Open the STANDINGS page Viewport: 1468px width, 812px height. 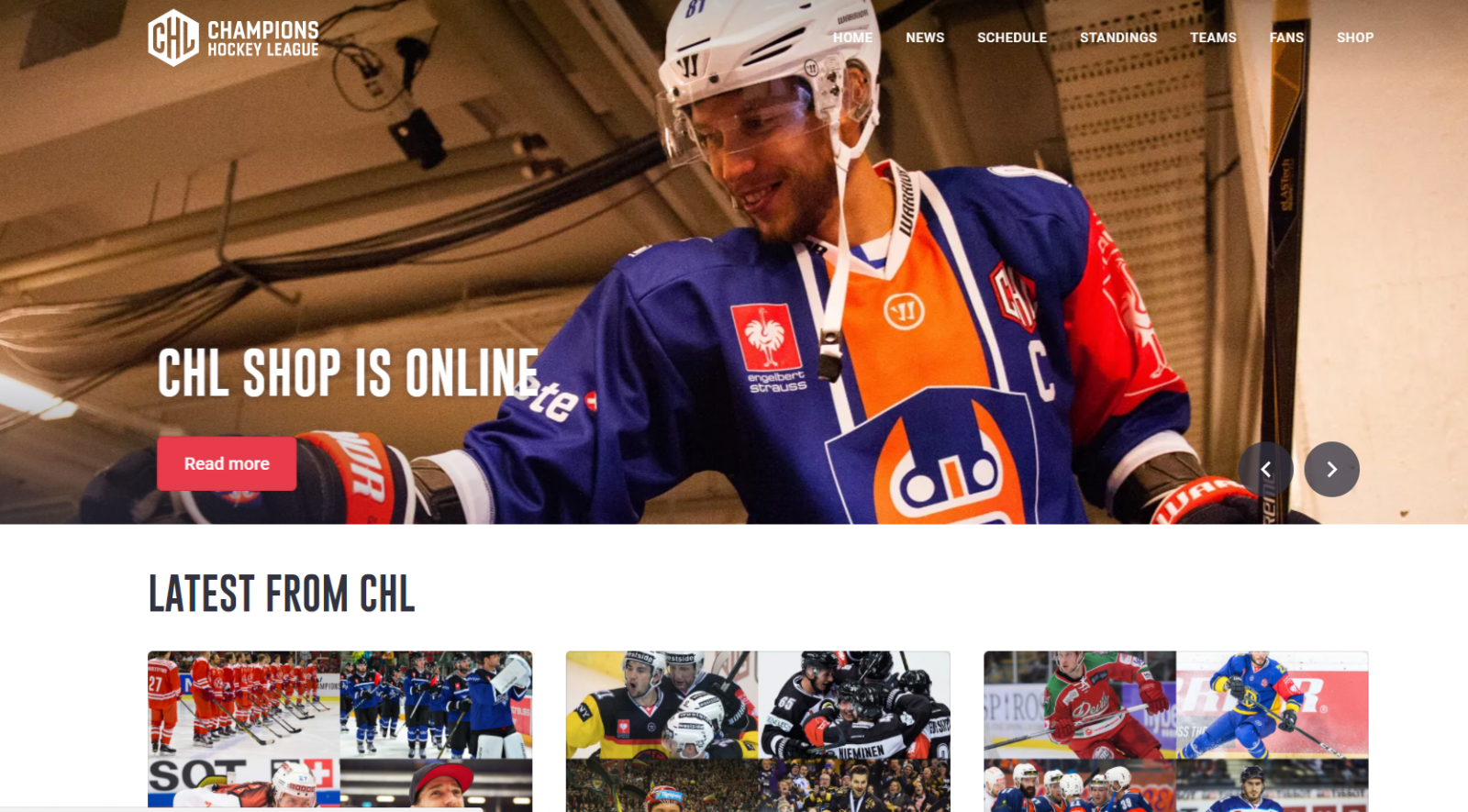1118,38
